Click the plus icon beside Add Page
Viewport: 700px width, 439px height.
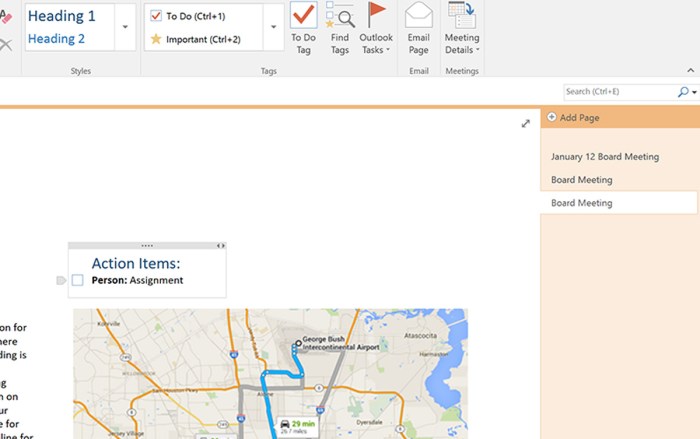(x=552, y=118)
